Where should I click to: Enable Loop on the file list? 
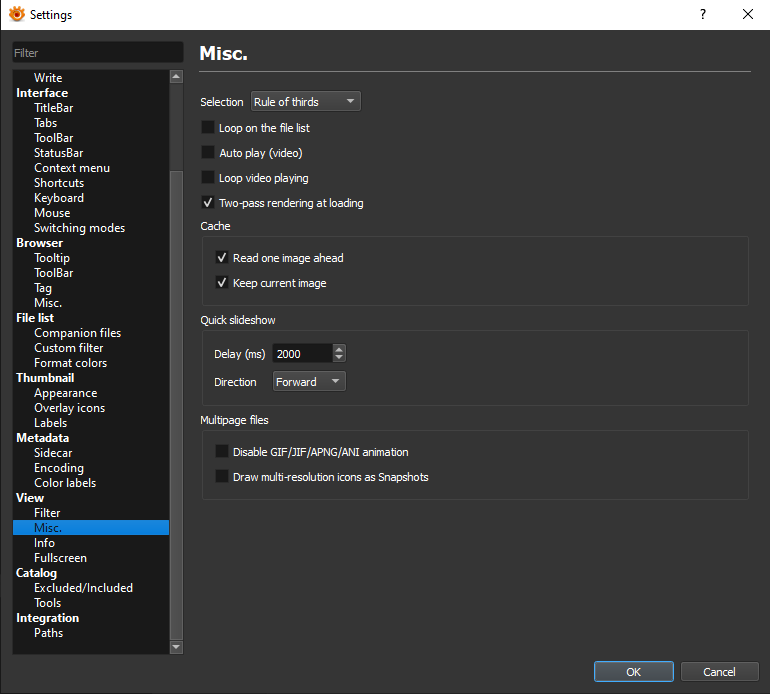[208, 128]
